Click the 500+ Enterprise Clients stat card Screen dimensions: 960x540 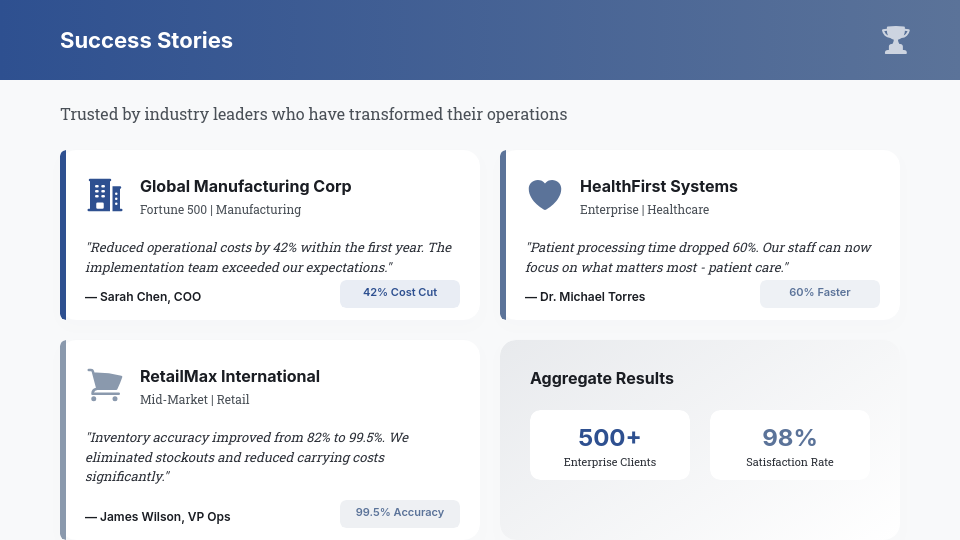(x=610, y=445)
